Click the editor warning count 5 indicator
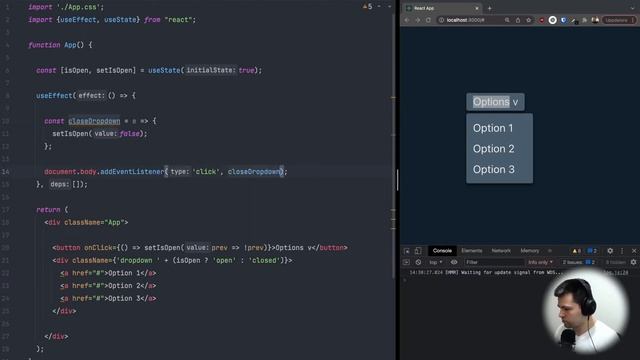 coord(367,7)
